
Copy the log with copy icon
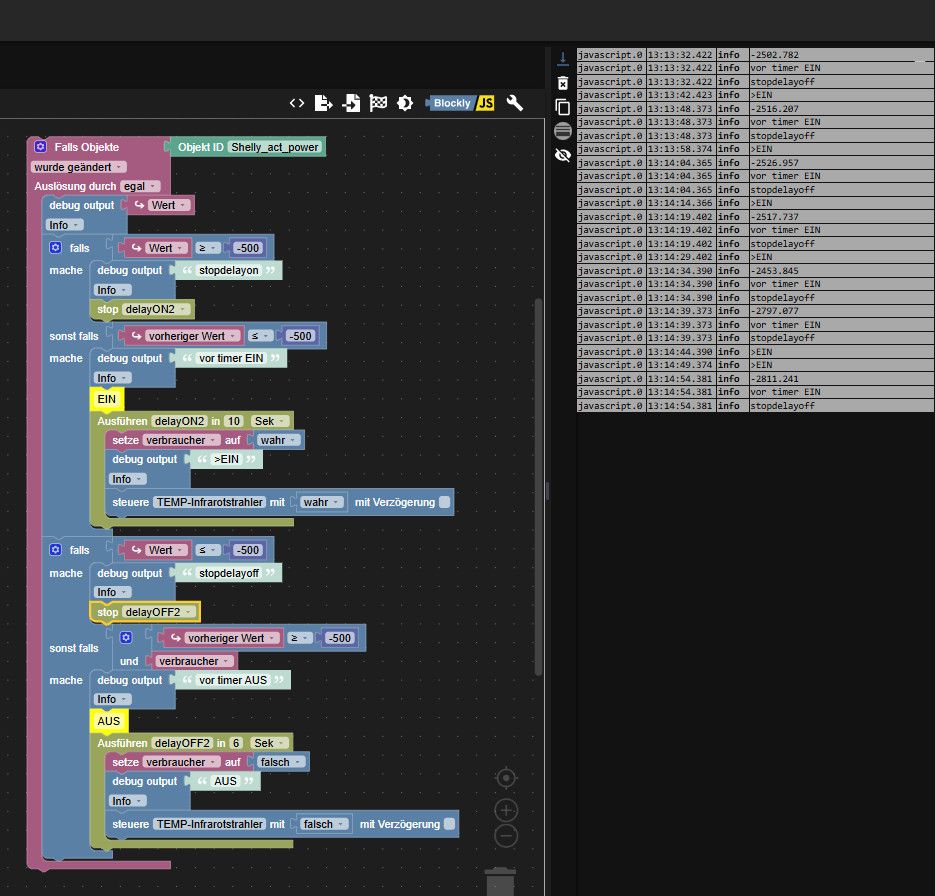[562, 107]
